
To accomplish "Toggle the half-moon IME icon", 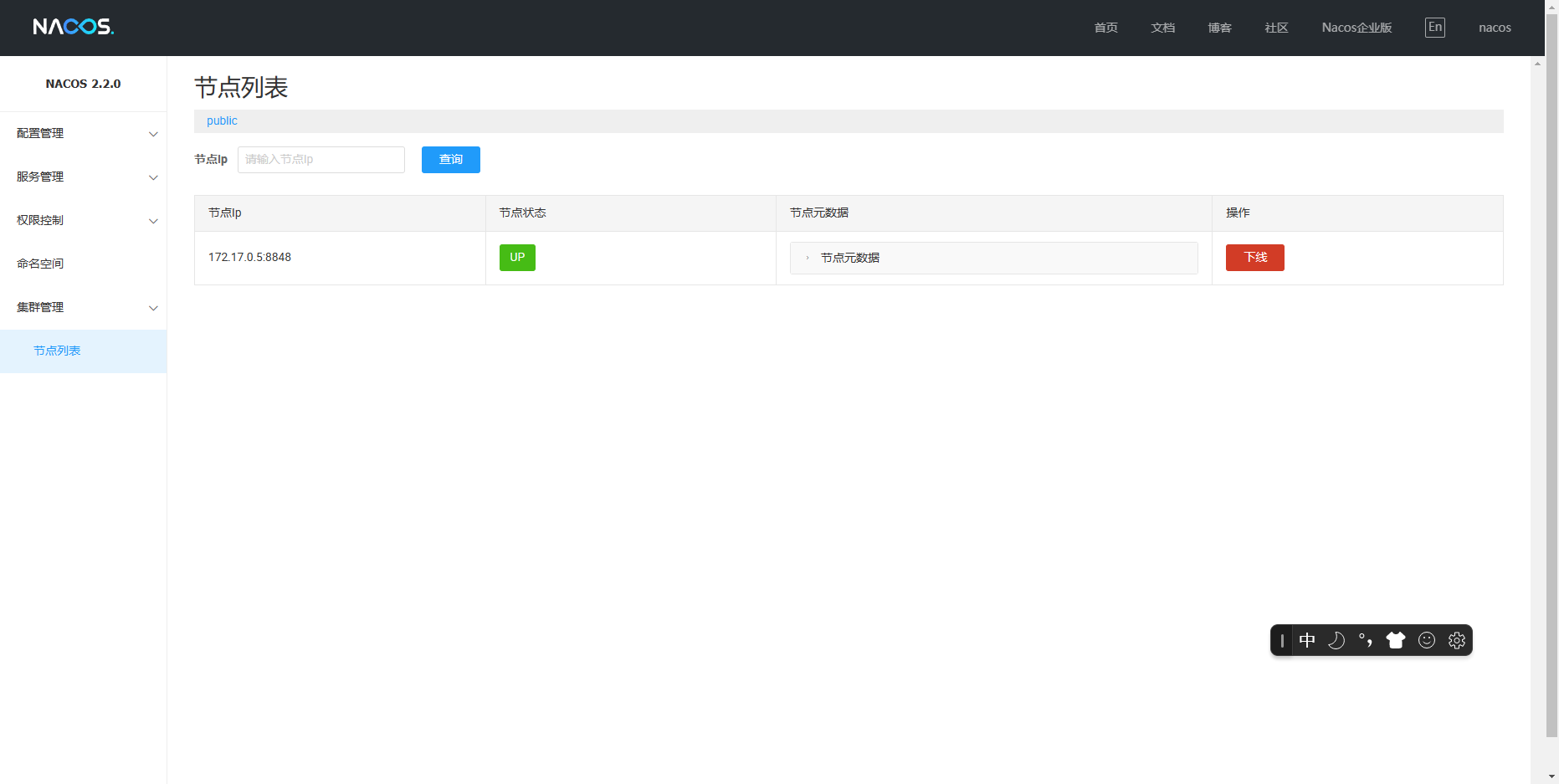I will (x=1336, y=641).
